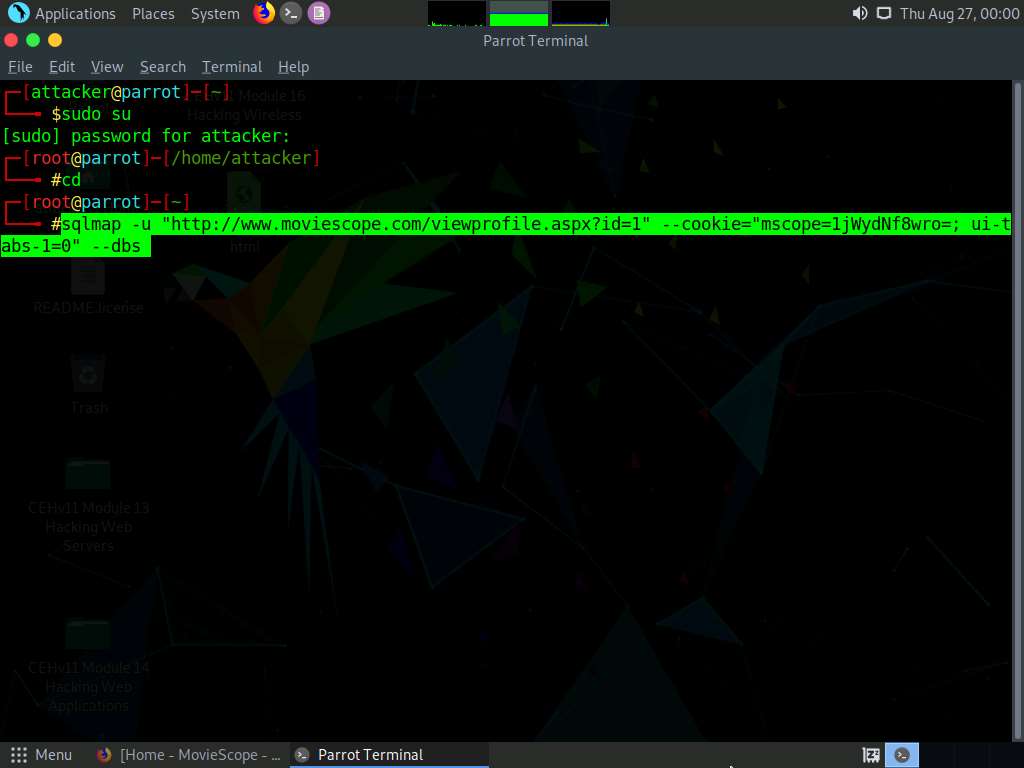Click the terminal icon in the system tray
This screenshot has height=768, width=1024.
[902, 755]
